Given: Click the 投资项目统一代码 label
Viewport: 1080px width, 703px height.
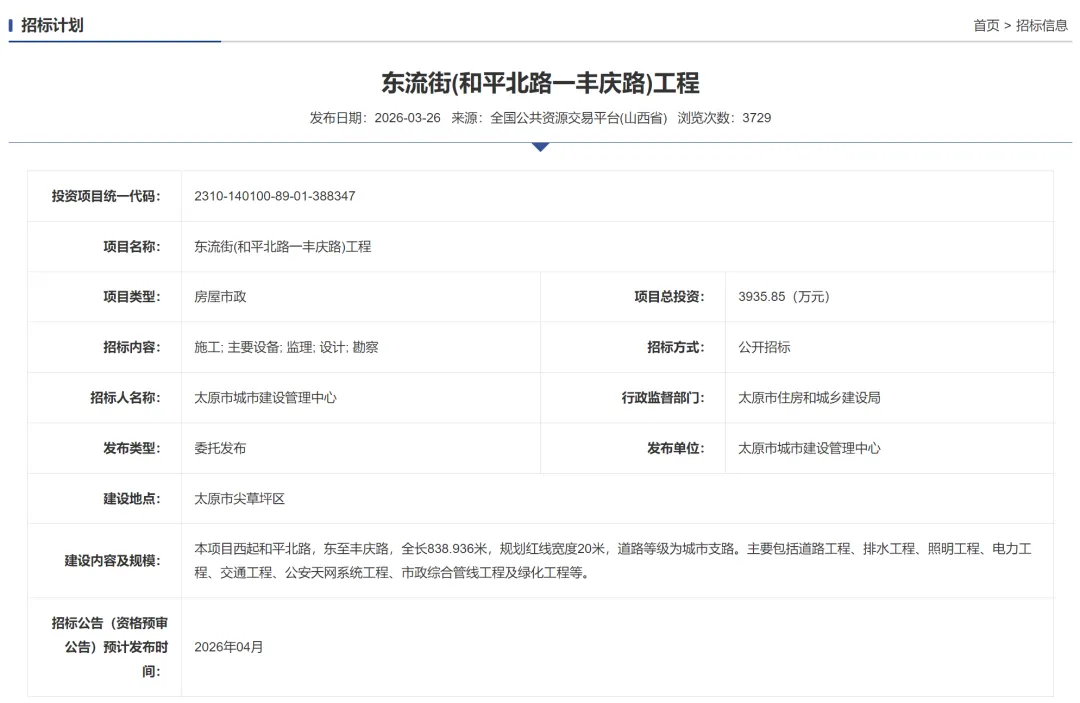Looking at the screenshot, I should pyautogui.click(x=105, y=196).
